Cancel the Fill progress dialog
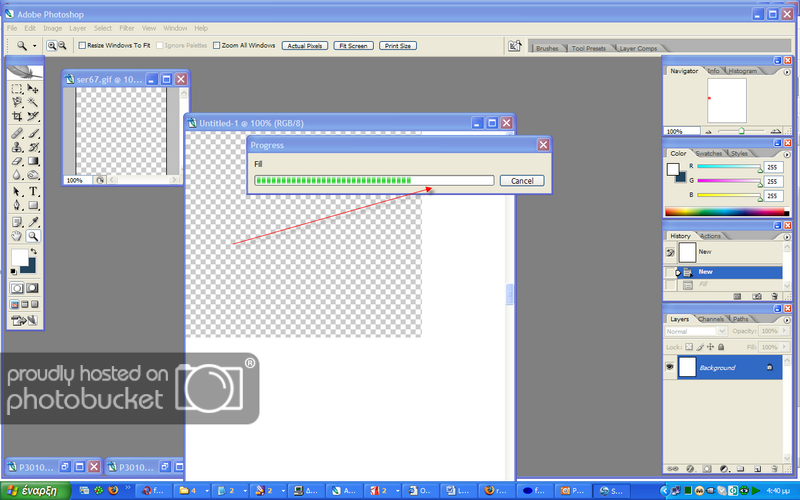 tap(522, 180)
